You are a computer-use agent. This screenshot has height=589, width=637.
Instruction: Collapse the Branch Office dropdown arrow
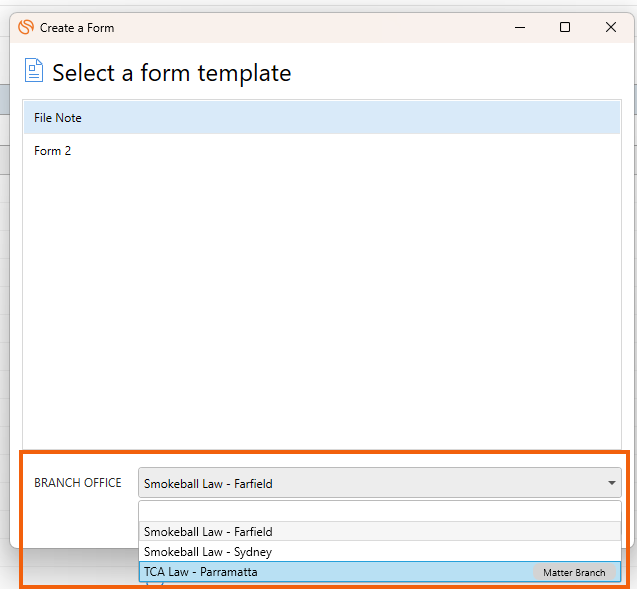pos(612,483)
